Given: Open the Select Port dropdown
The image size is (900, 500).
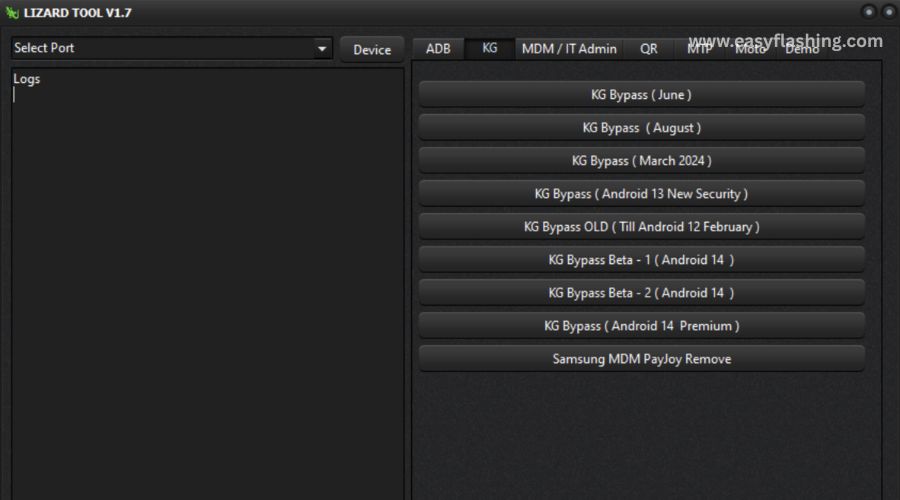Looking at the screenshot, I should [172, 48].
